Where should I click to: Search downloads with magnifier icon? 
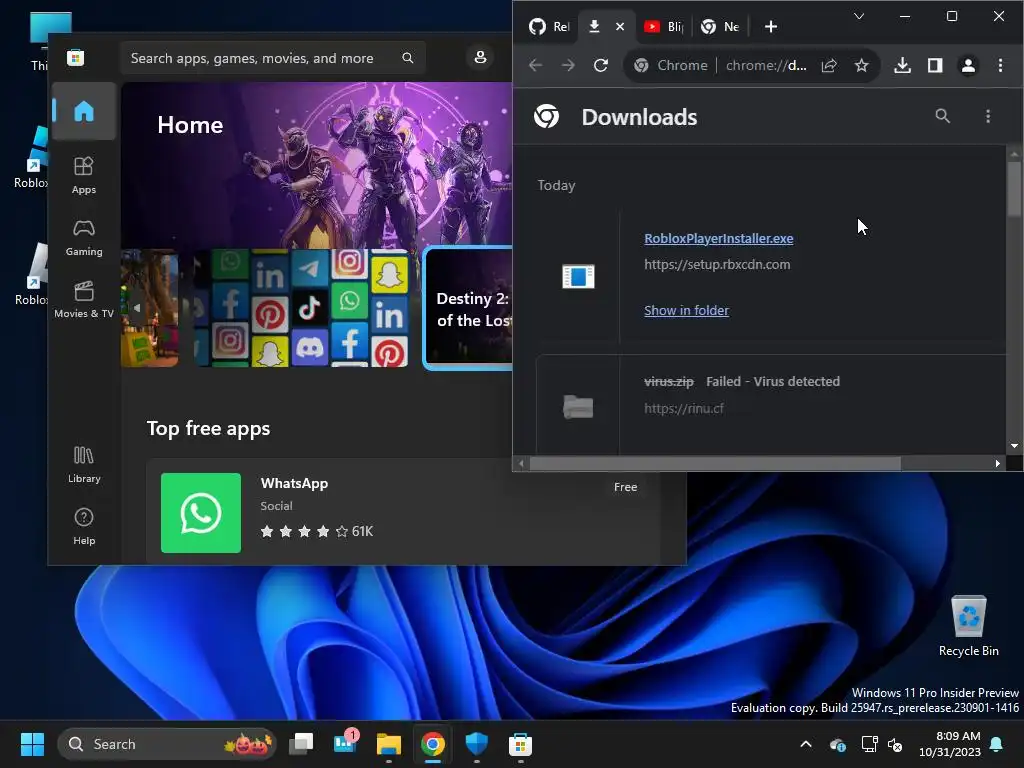click(x=942, y=116)
